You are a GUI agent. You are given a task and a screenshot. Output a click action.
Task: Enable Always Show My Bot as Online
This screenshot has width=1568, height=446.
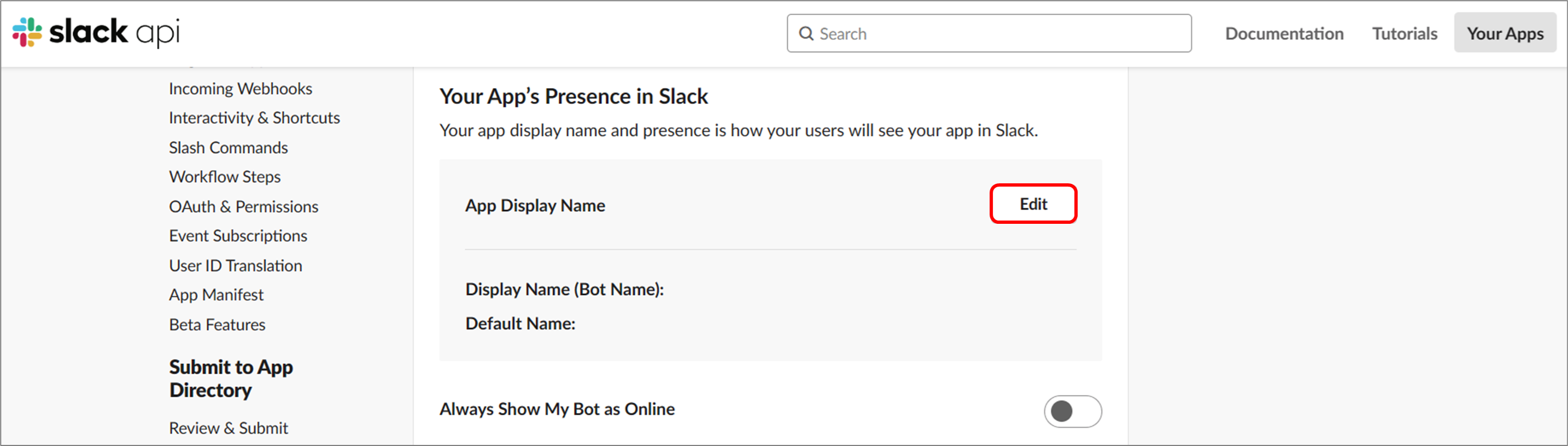point(1073,412)
